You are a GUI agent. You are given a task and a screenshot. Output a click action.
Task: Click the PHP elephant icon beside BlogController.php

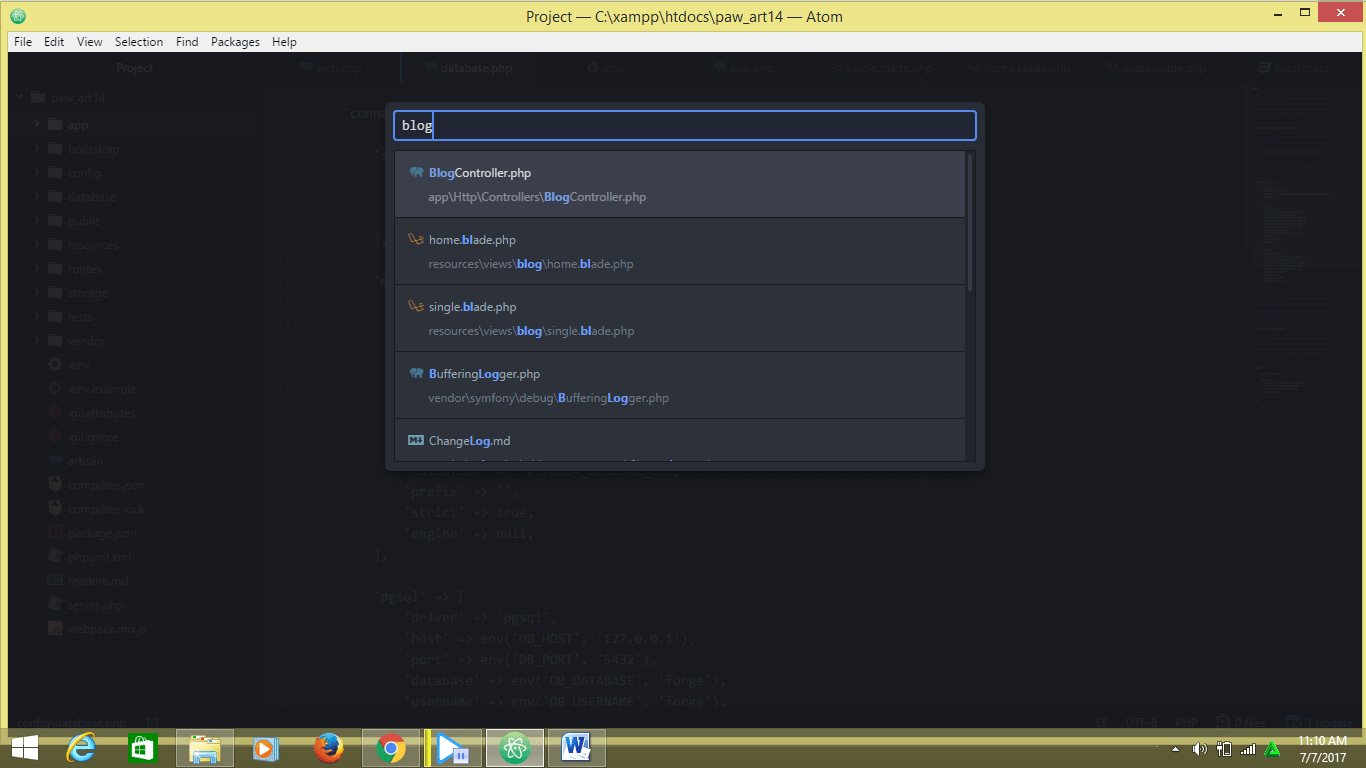416,172
